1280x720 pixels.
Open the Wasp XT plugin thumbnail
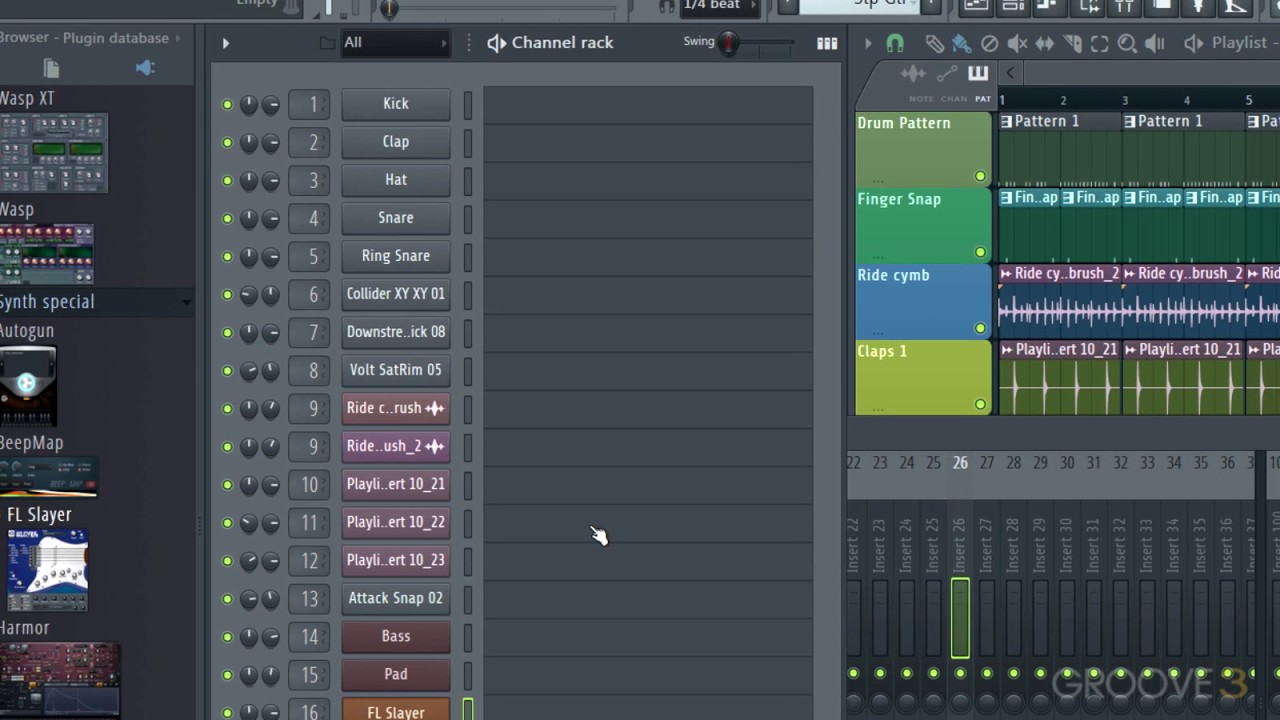point(54,153)
